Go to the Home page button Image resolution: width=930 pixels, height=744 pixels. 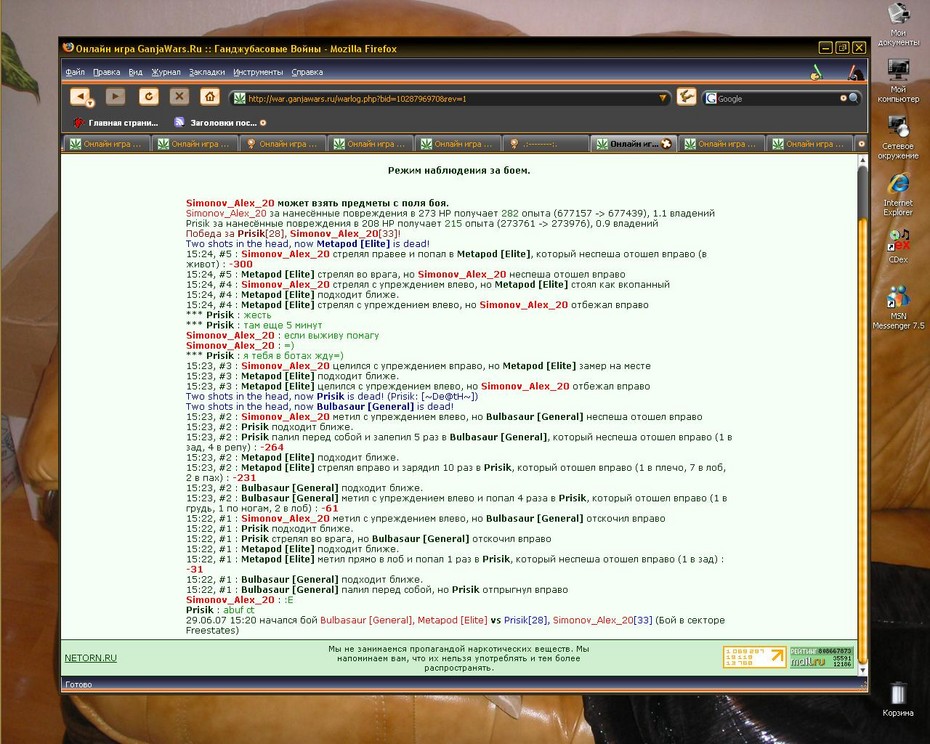point(209,96)
